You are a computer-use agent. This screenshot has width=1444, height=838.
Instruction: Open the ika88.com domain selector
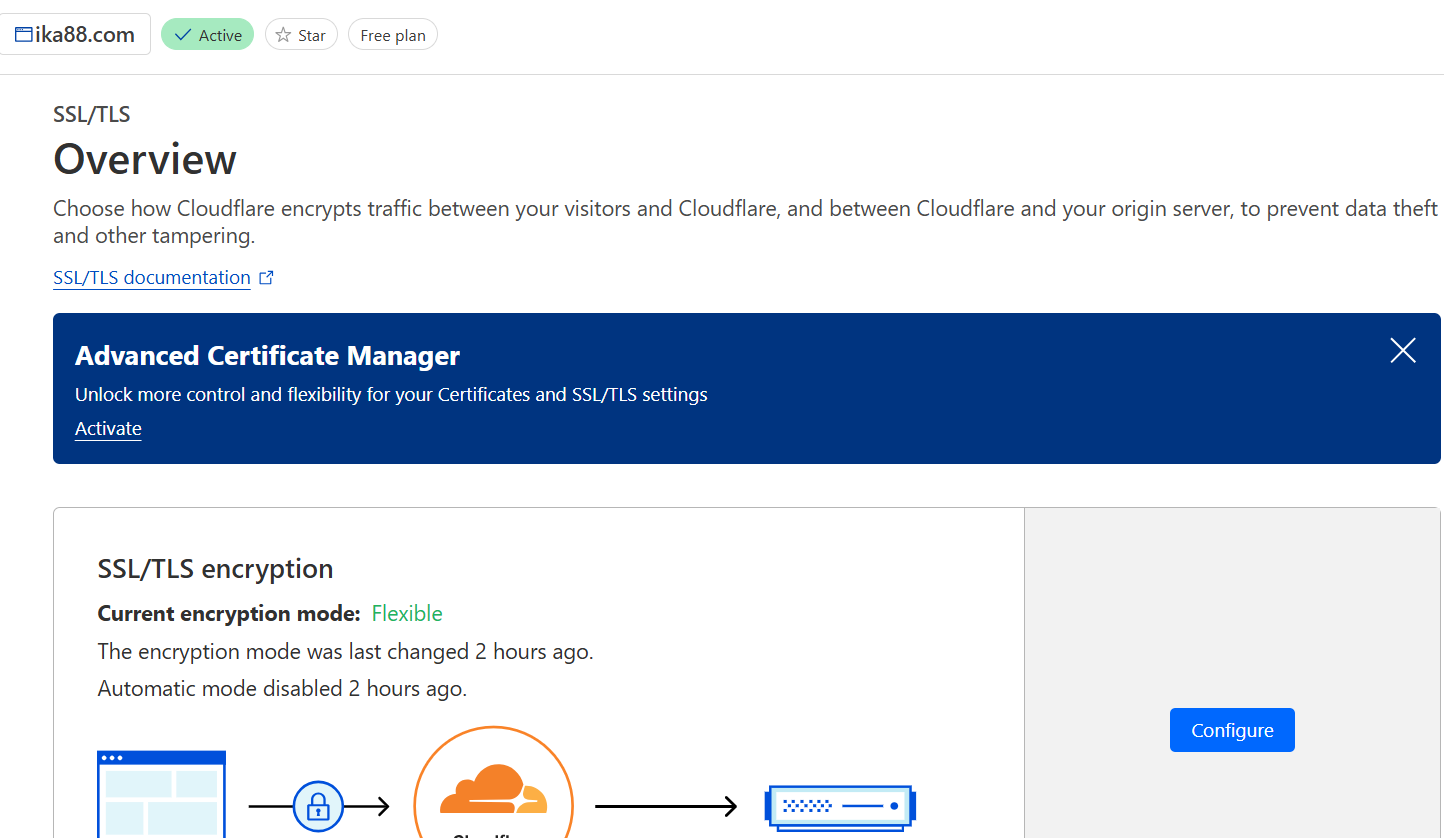point(75,34)
